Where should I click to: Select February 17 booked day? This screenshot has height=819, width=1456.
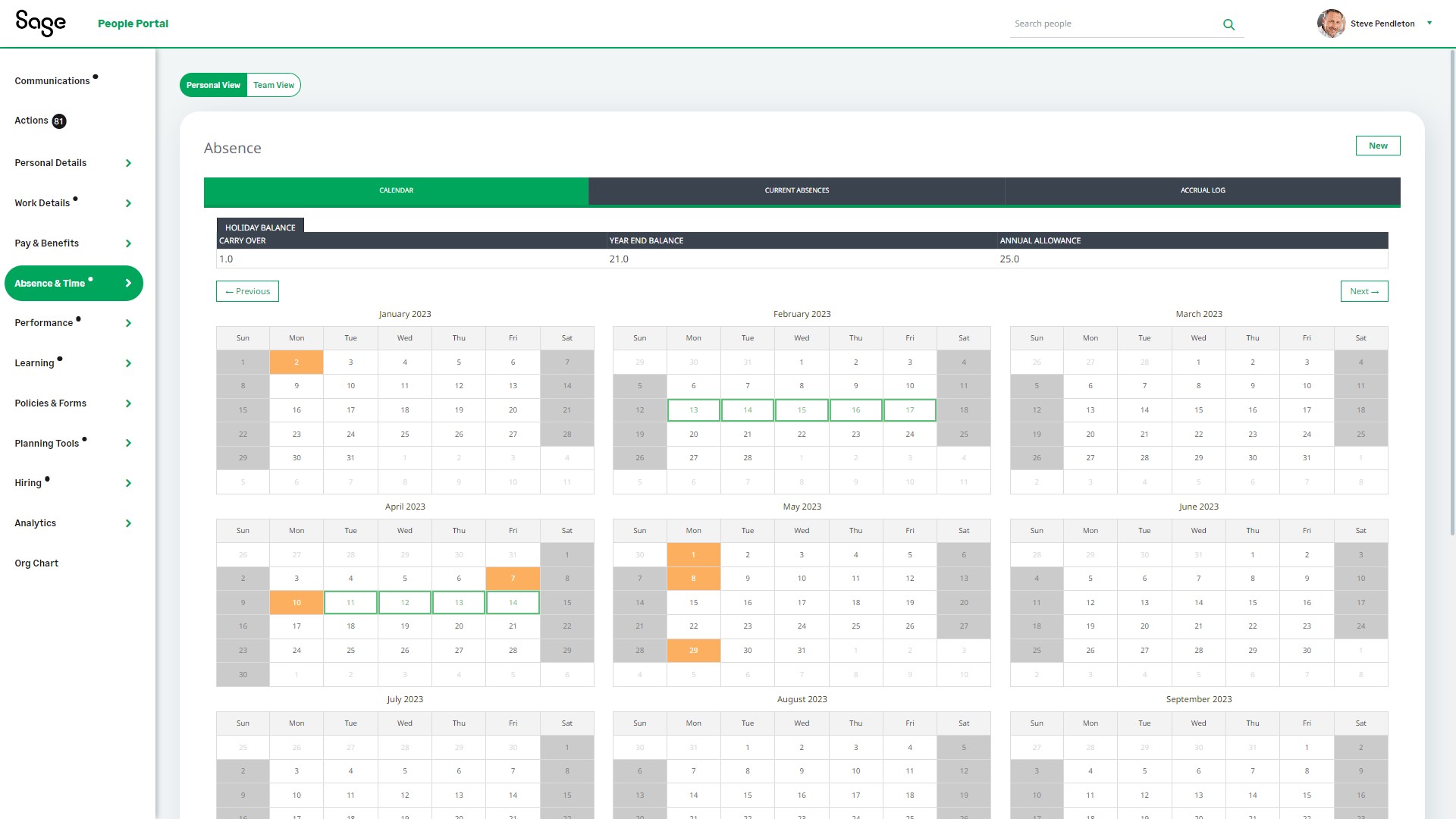click(x=910, y=410)
